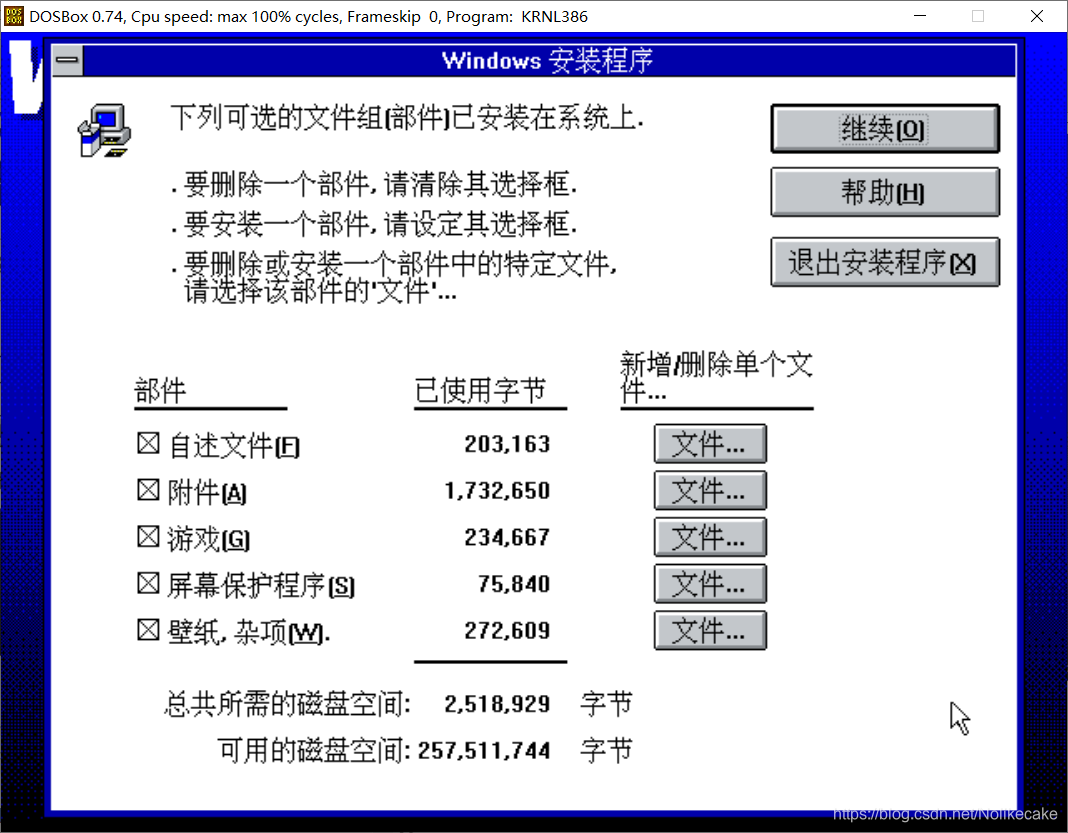Open file selection for 游戏 component

point(710,537)
